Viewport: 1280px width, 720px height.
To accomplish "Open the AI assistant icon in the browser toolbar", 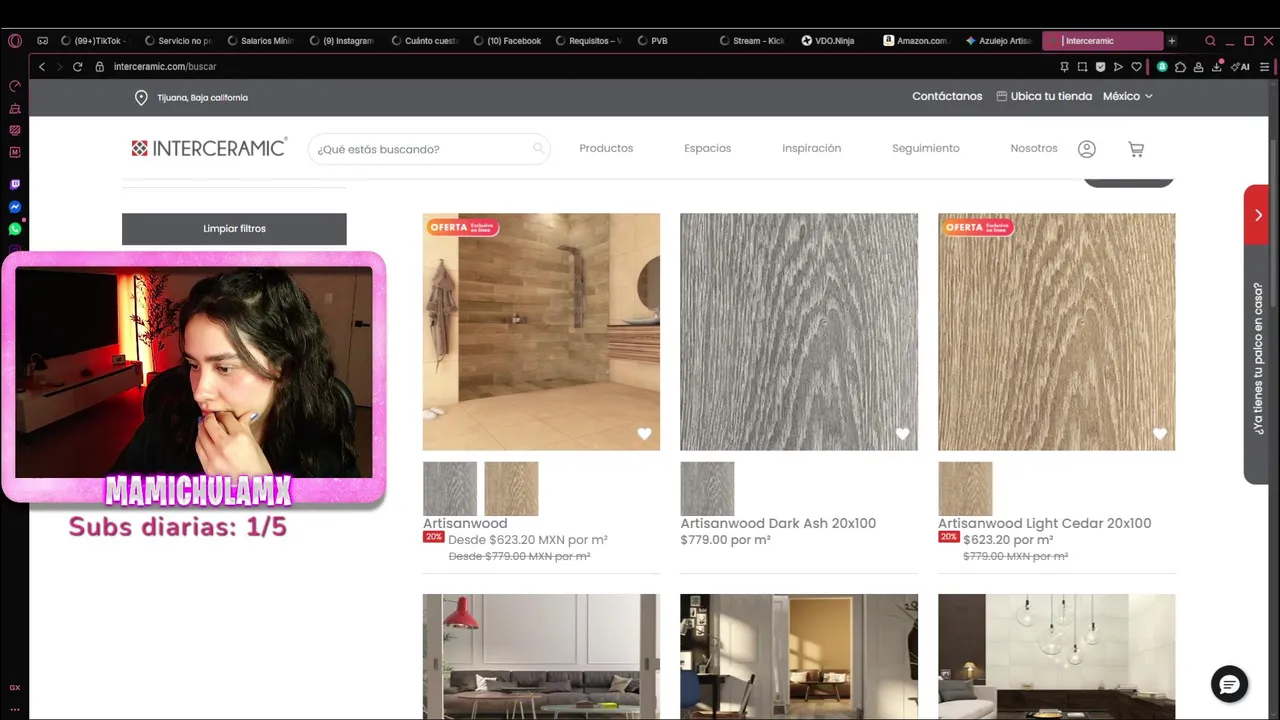I will click(x=1241, y=67).
